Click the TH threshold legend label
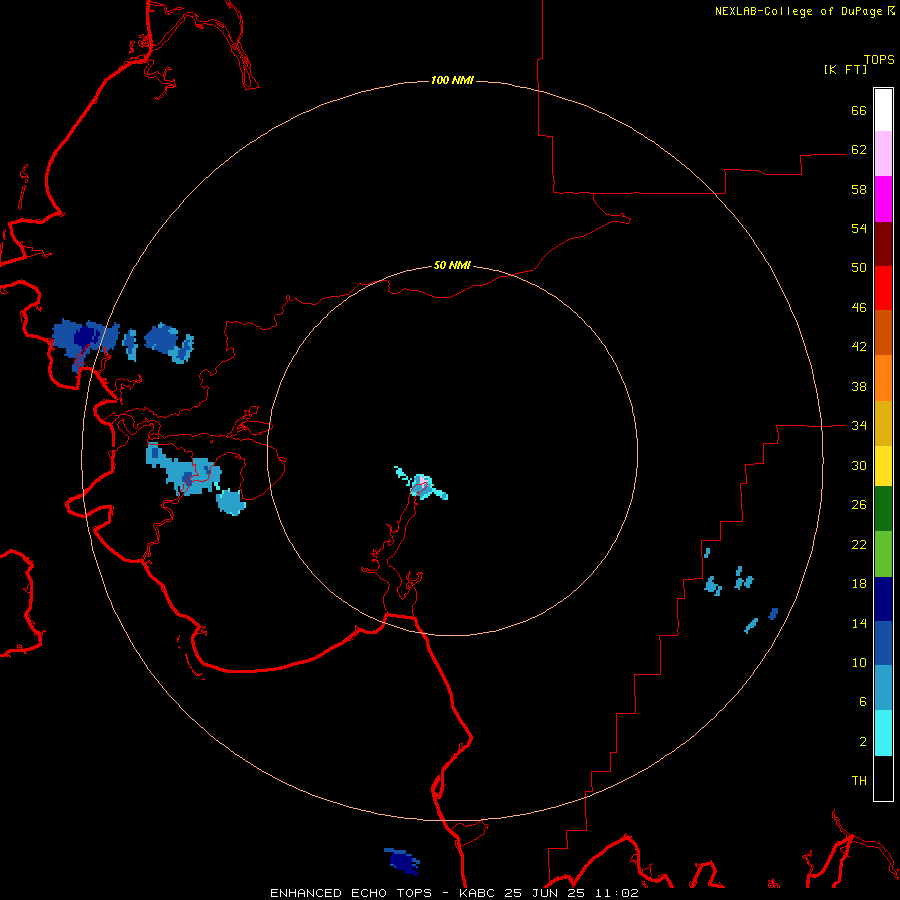This screenshot has width=900, height=900. (x=859, y=781)
